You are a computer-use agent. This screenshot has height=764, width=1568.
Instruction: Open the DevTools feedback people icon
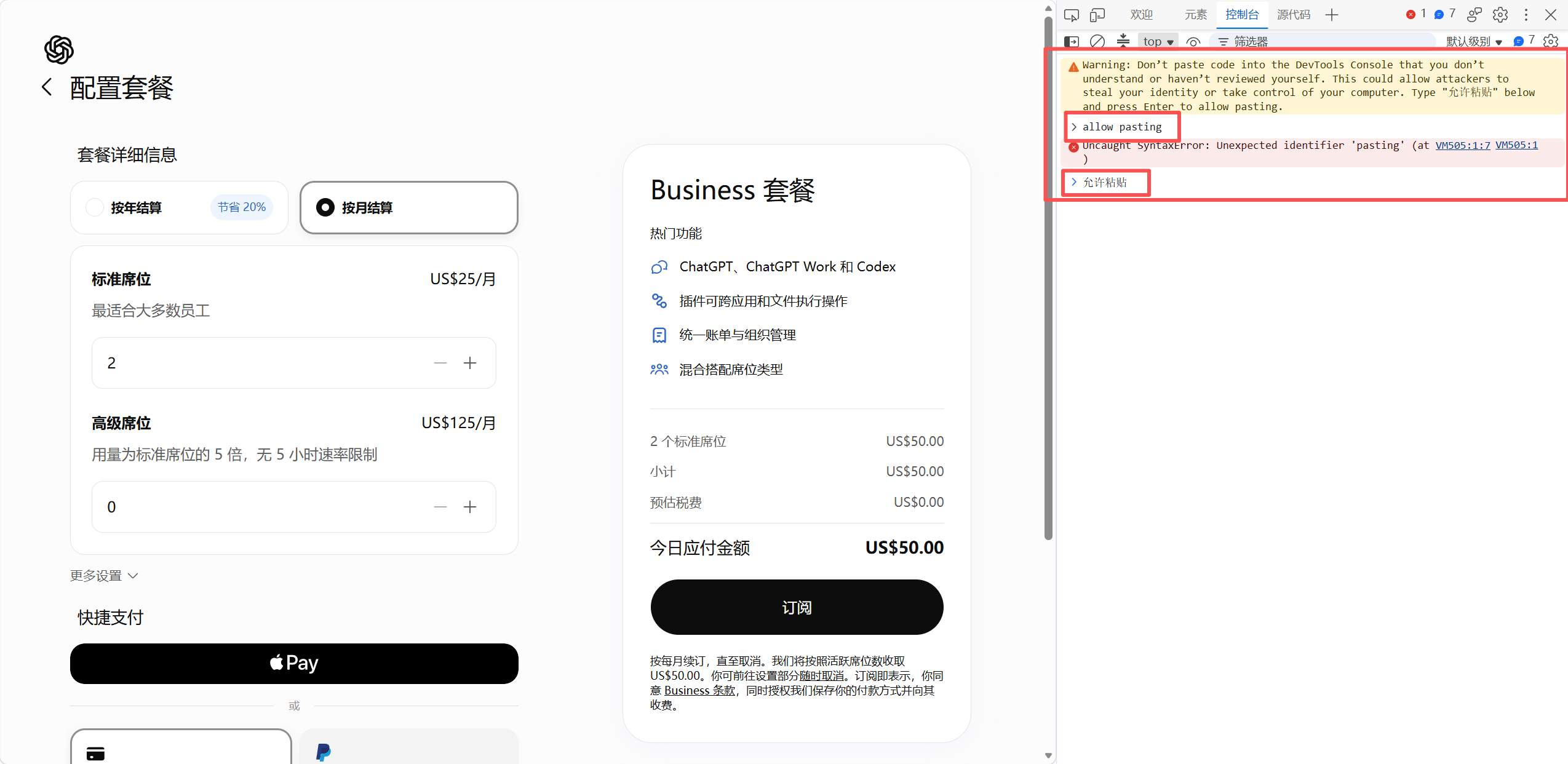[x=1474, y=15]
